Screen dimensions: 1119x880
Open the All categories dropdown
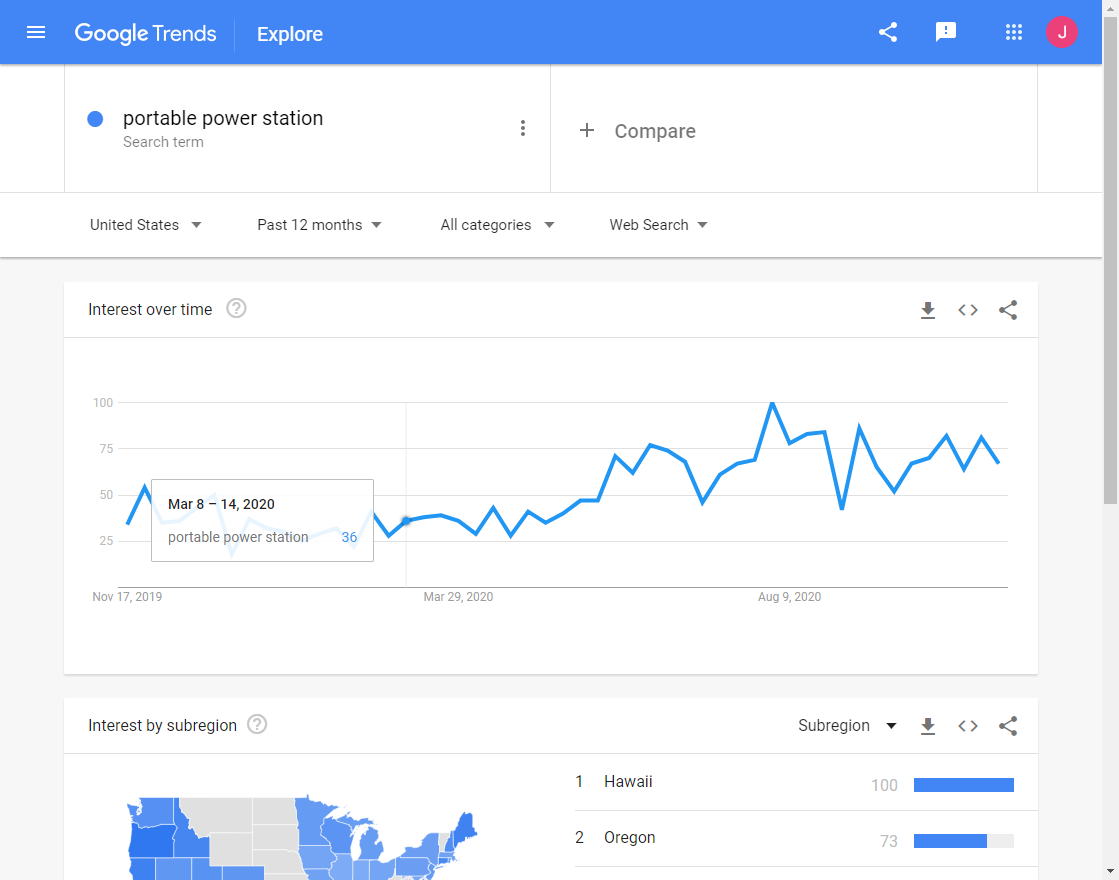496,225
